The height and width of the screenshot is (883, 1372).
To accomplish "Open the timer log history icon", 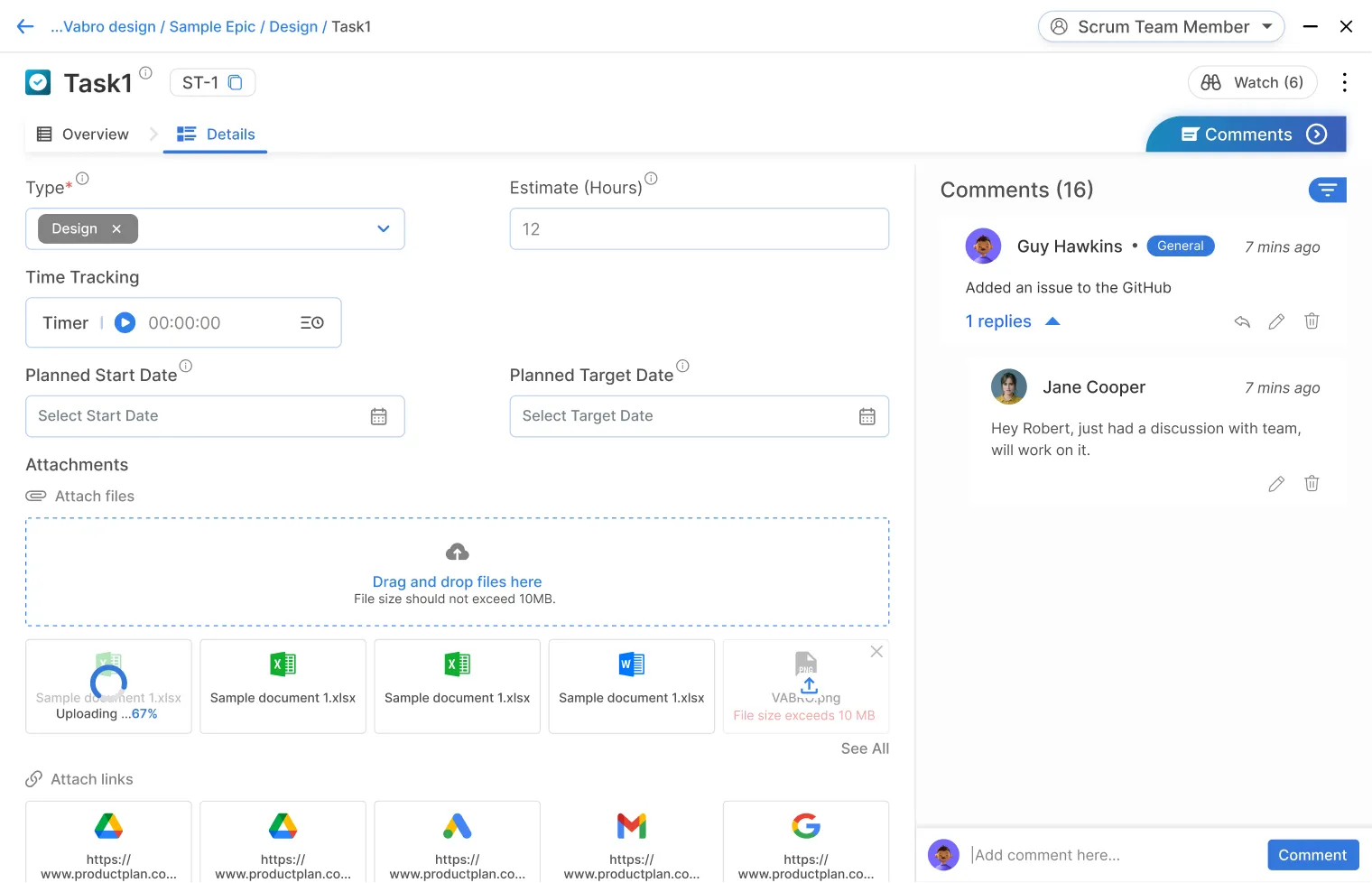I will [x=312, y=323].
